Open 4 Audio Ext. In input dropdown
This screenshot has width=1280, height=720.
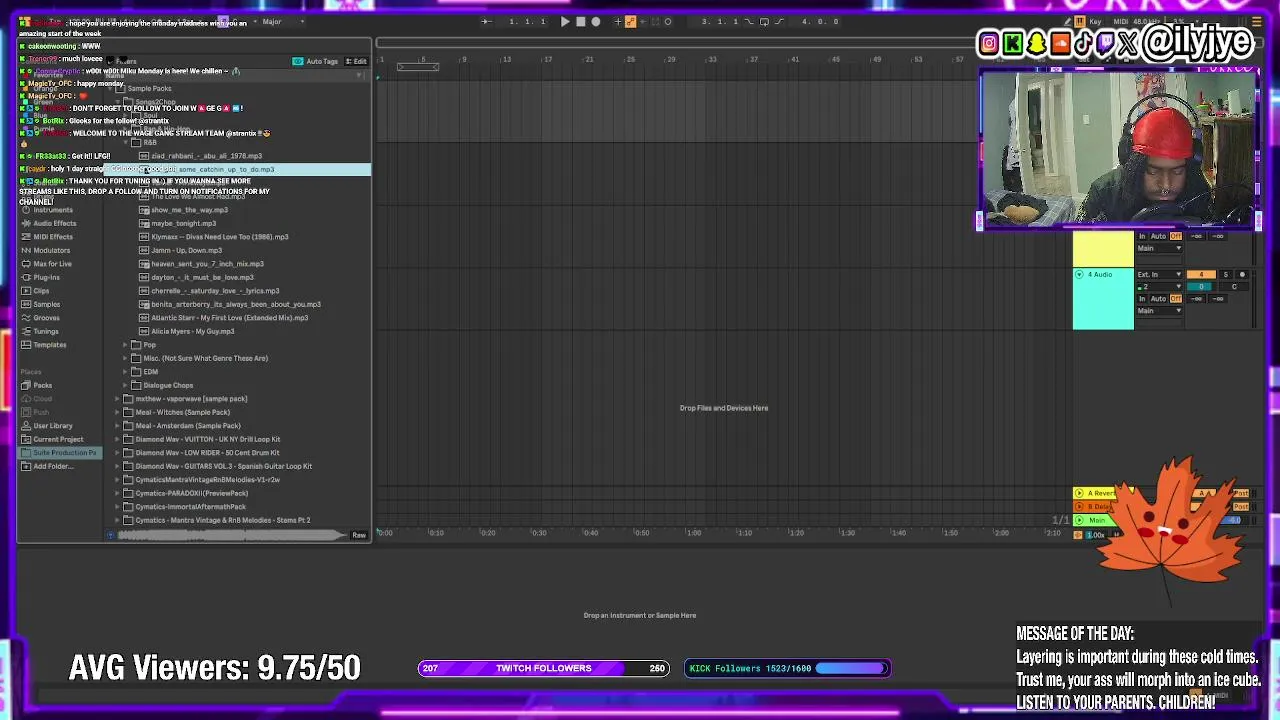1159,275
